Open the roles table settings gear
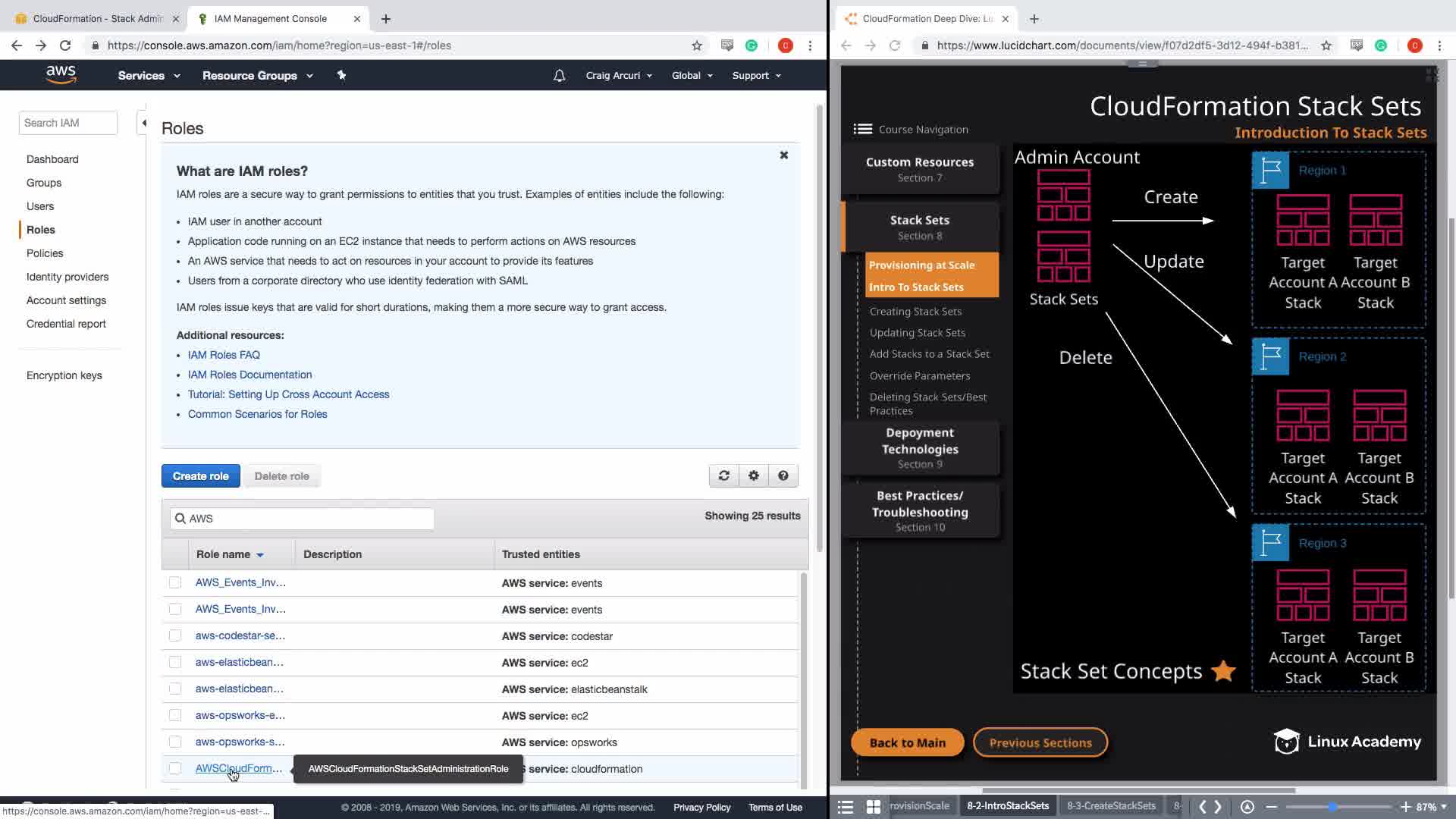Image resolution: width=1456 pixels, height=819 pixels. pos(753,475)
